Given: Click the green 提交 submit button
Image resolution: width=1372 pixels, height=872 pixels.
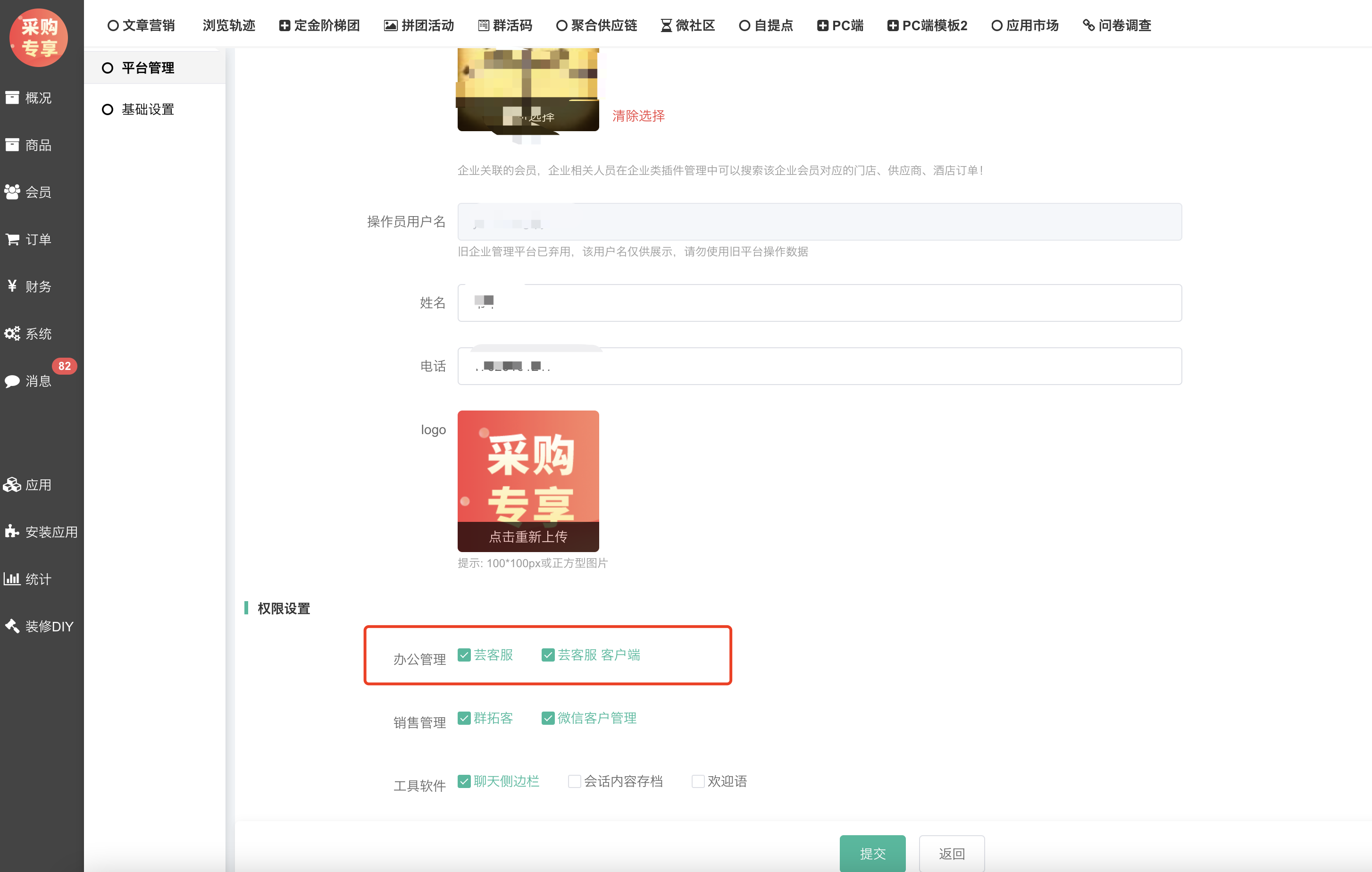Looking at the screenshot, I should 872,853.
